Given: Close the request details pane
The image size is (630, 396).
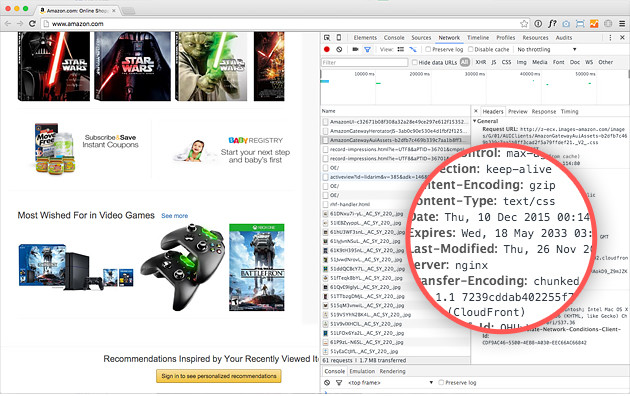Looking at the screenshot, I should click(x=476, y=111).
